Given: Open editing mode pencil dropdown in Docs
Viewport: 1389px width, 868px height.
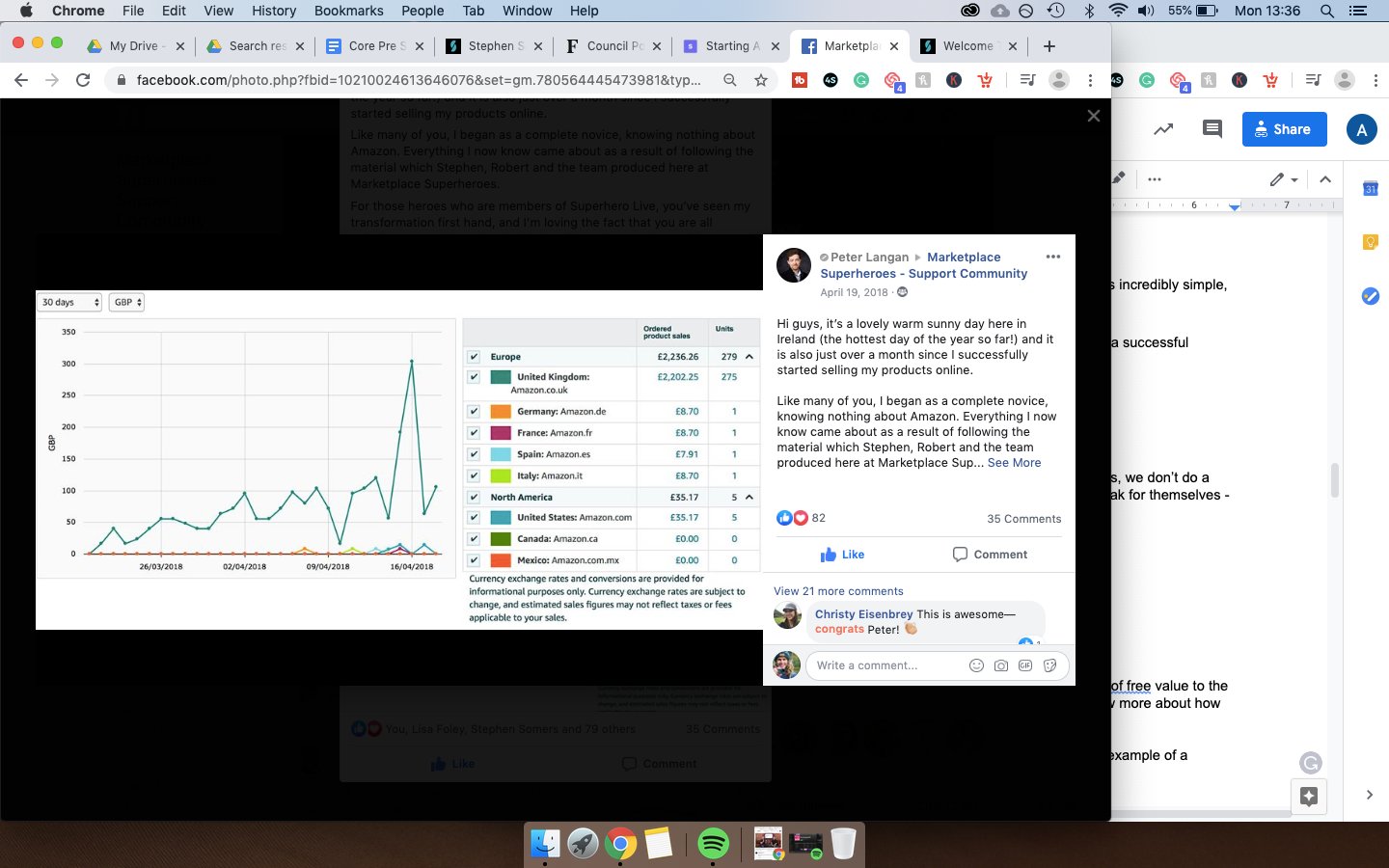Looking at the screenshot, I should pyautogui.click(x=1284, y=178).
